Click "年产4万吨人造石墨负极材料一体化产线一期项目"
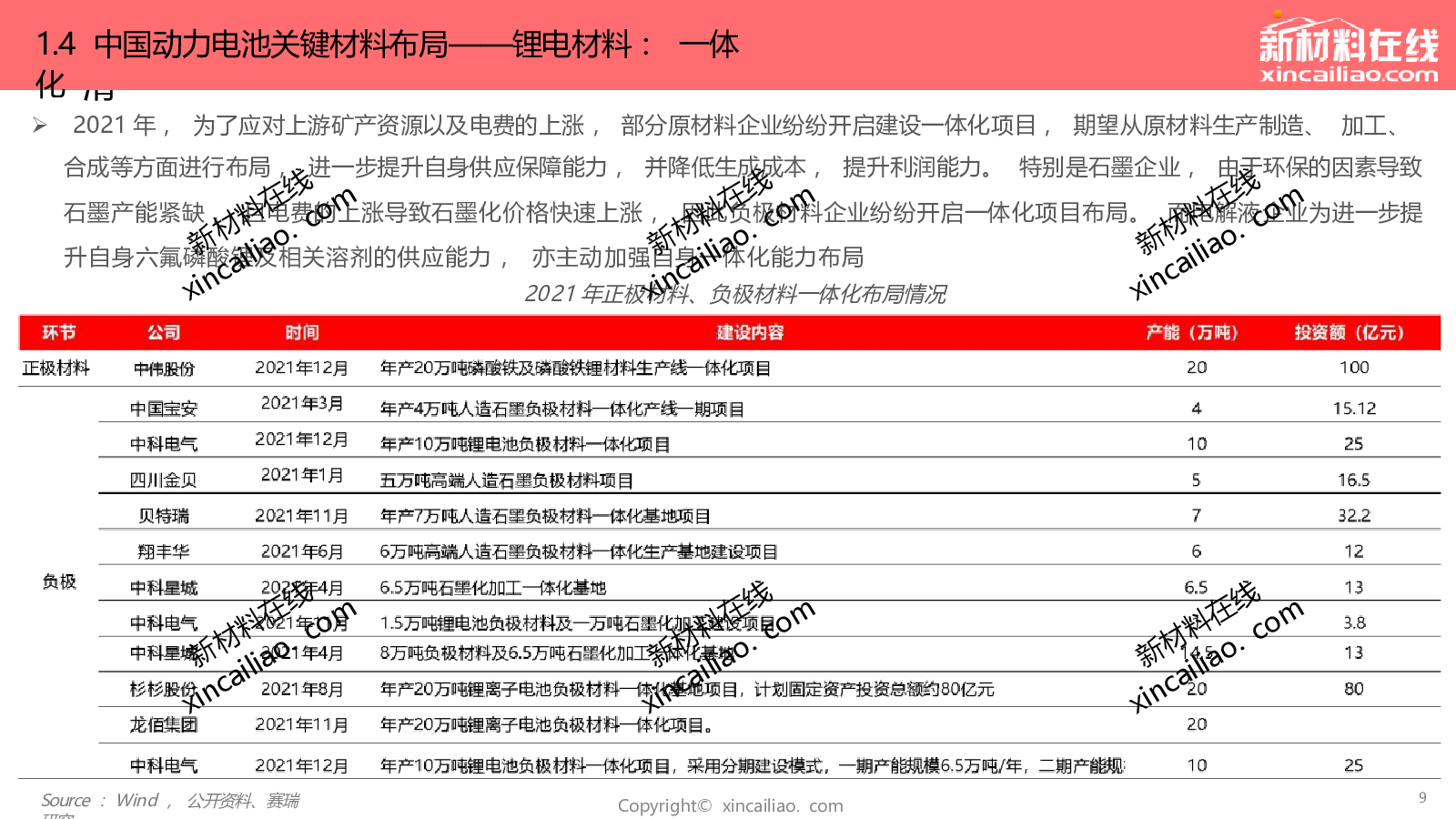This screenshot has height=819, width=1456. tap(561, 409)
